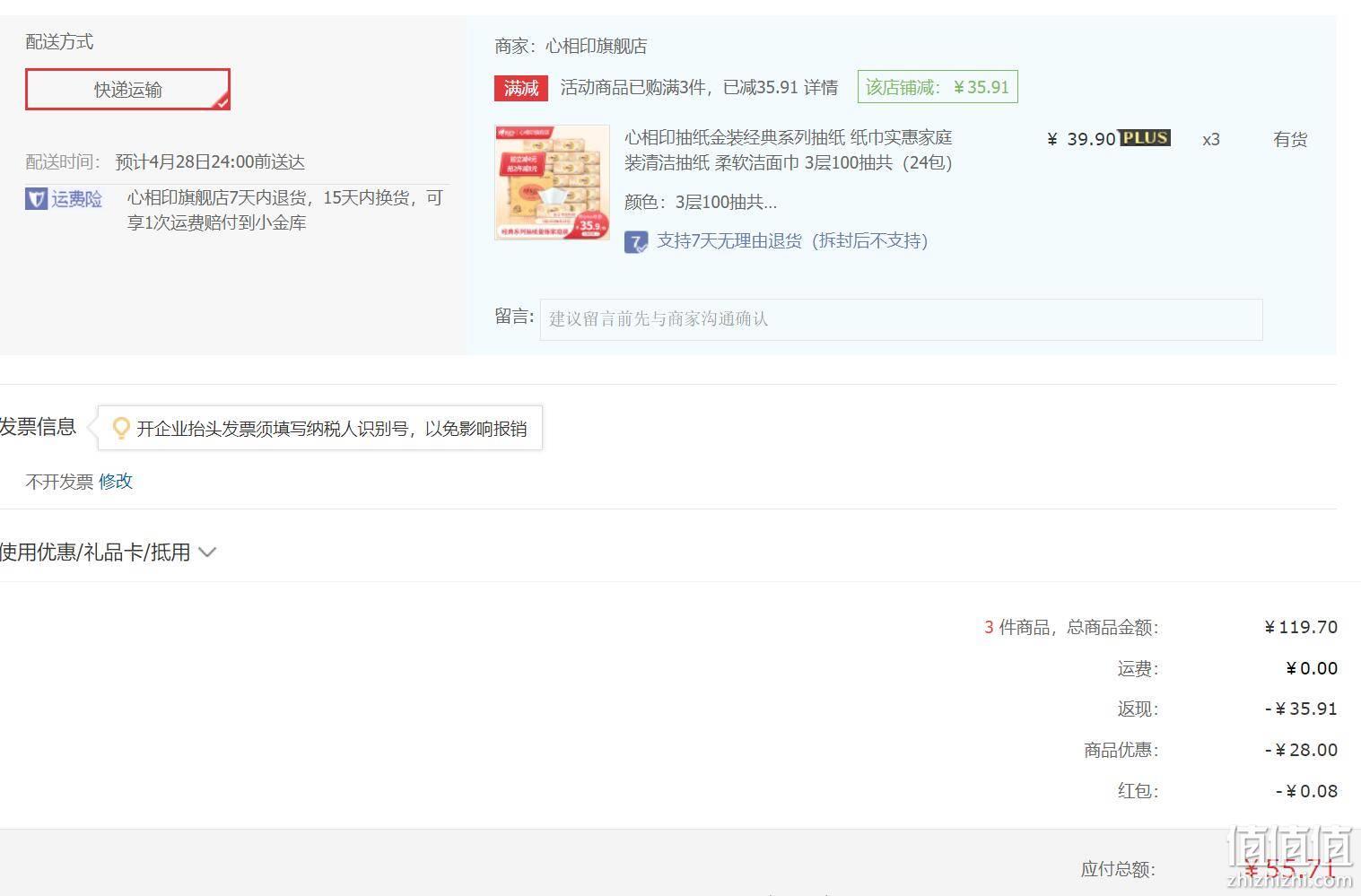Click the 总商品金额 ¥119.70 value
Screen dimensions: 1361x896
pyautogui.click(x=1301, y=628)
